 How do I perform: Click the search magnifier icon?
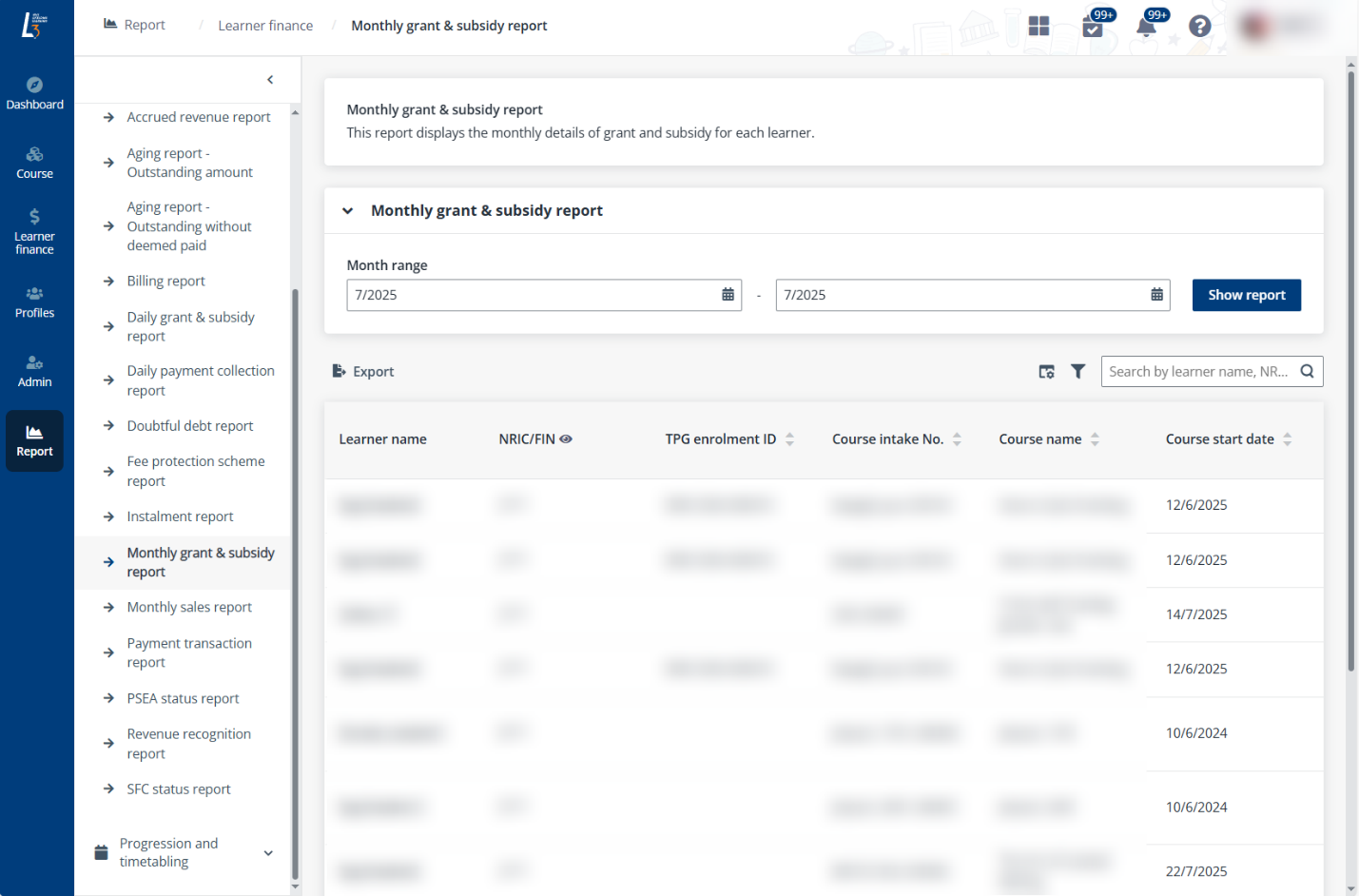(1307, 372)
